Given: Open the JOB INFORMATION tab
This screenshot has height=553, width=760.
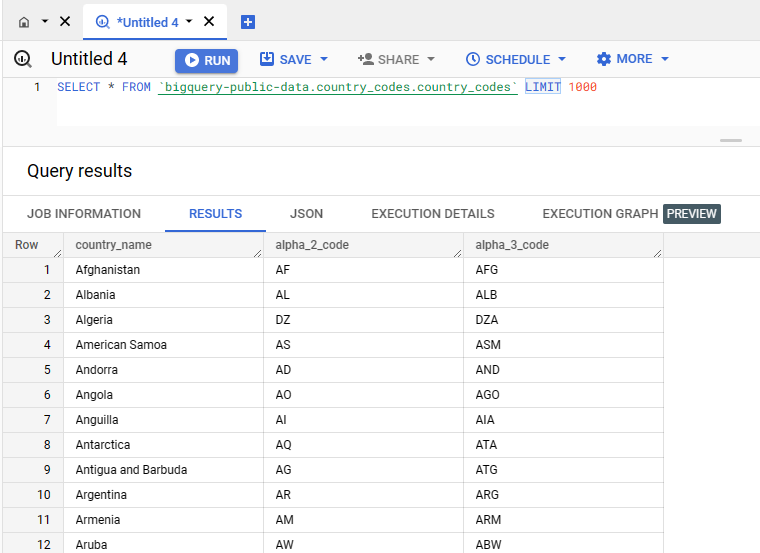Looking at the screenshot, I should tap(84, 214).
